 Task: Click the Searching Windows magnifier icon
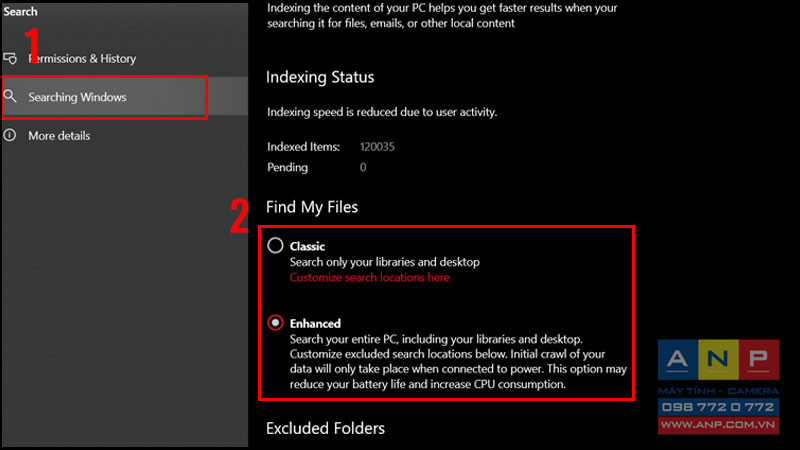(x=10, y=96)
